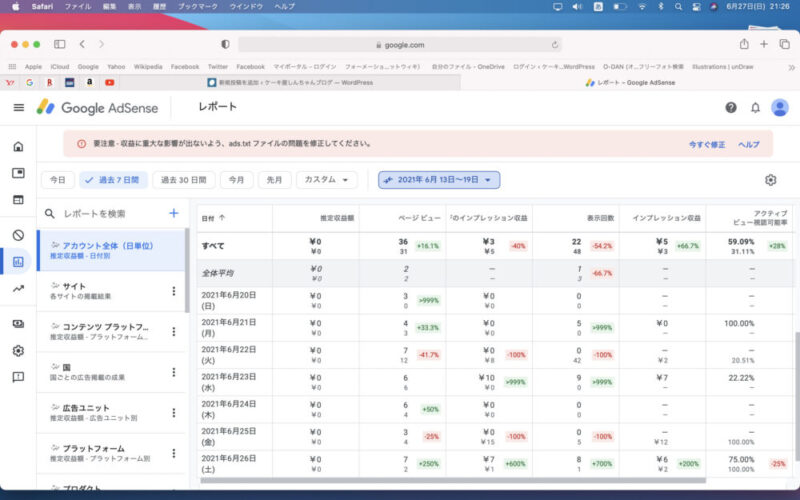
Task: Reload page in Safari address bar
Action: pyautogui.click(x=555, y=45)
